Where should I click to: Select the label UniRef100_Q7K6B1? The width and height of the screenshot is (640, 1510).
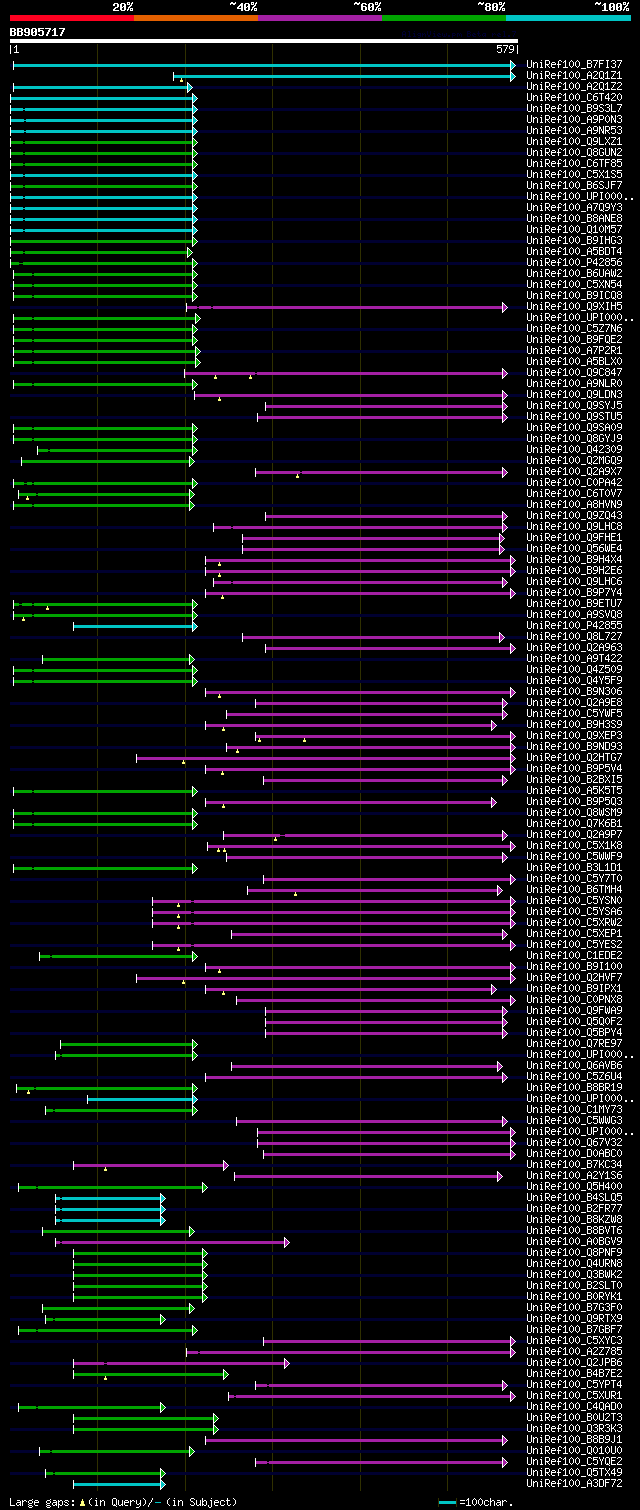point(574,823)
